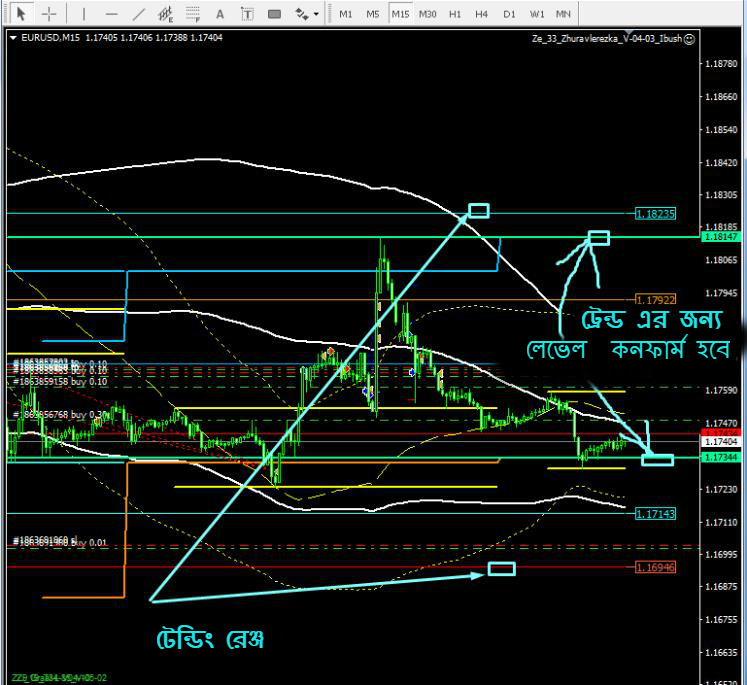Open the arrows tool dropdown arrow
The height and width of the screenshot is (685, 747).
click(316, 14)
